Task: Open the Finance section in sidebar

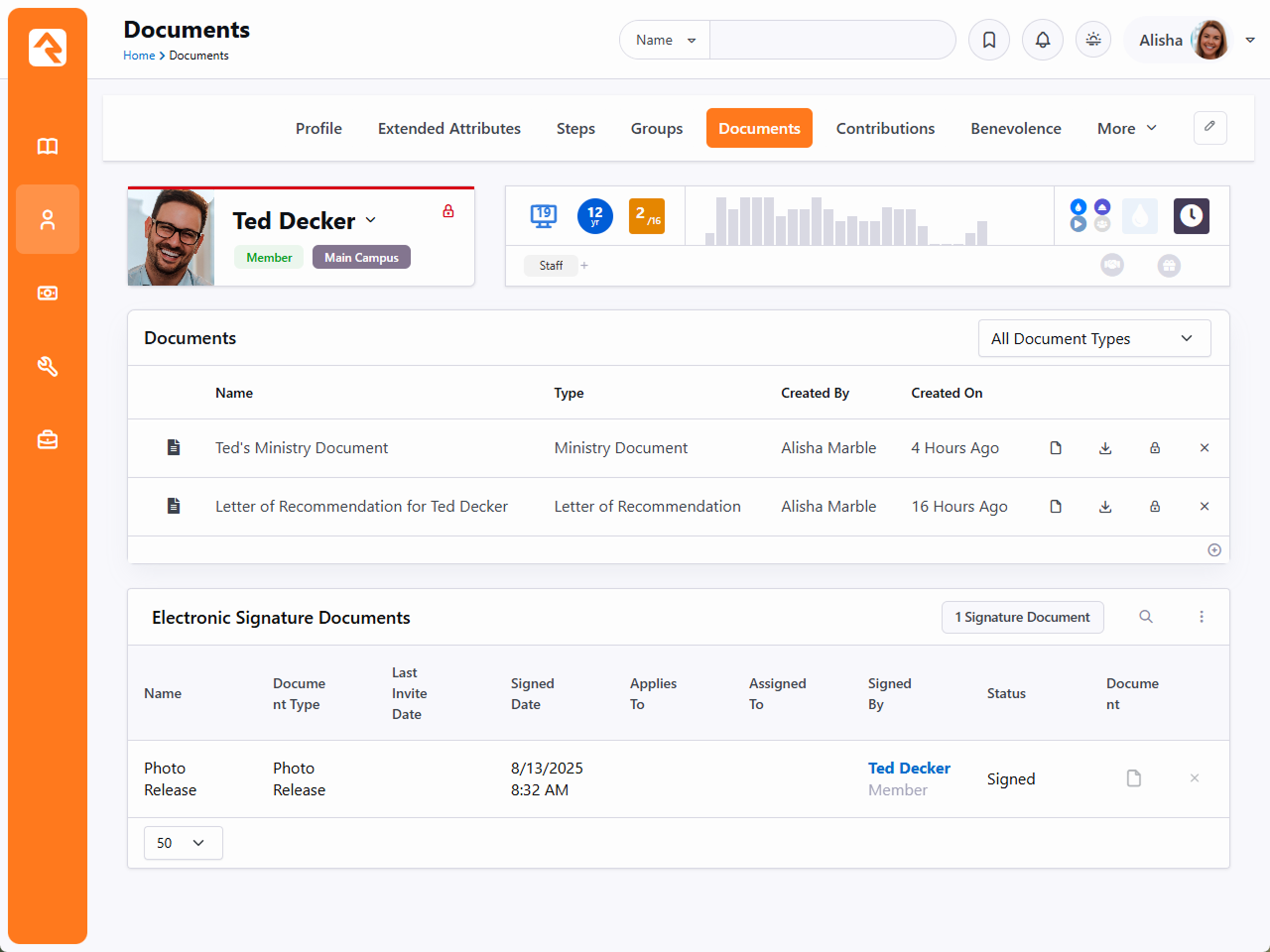Action: (48, 294)
